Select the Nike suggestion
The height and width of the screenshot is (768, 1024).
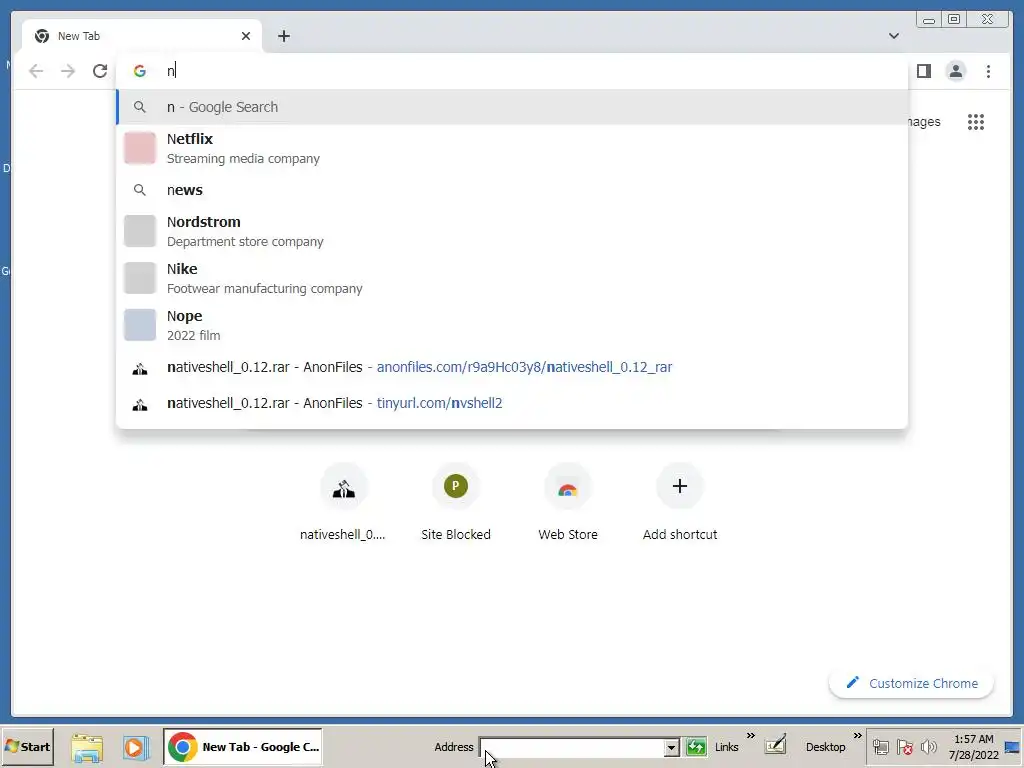click(x=512, y=278)
